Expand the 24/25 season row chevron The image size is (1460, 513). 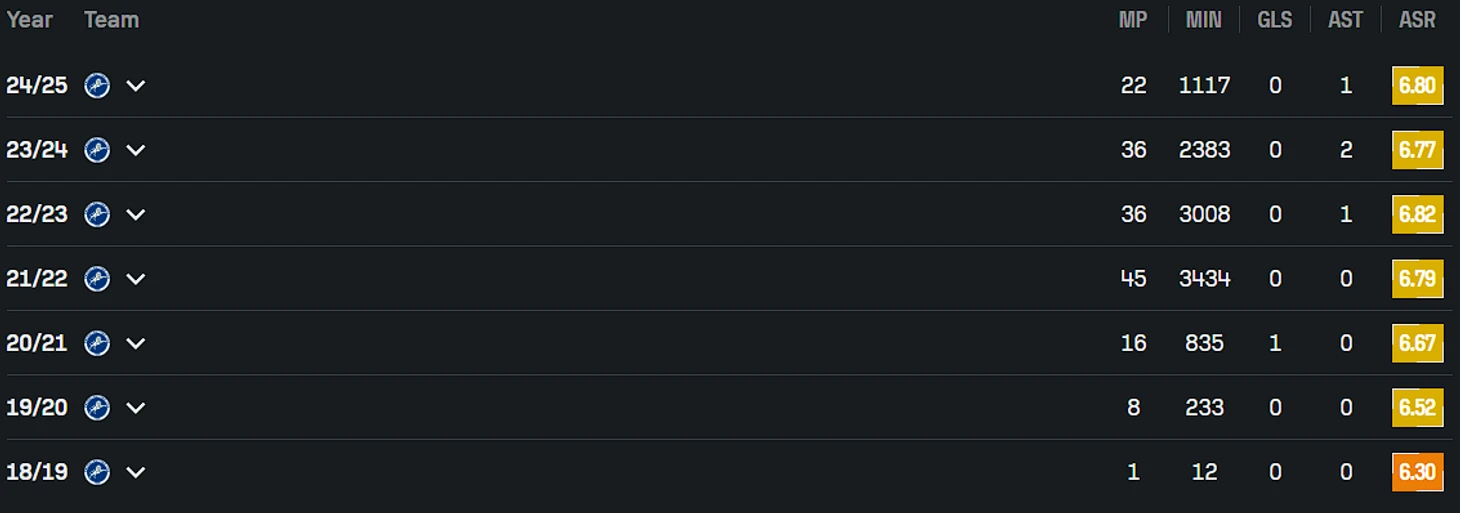click(136, 86)
